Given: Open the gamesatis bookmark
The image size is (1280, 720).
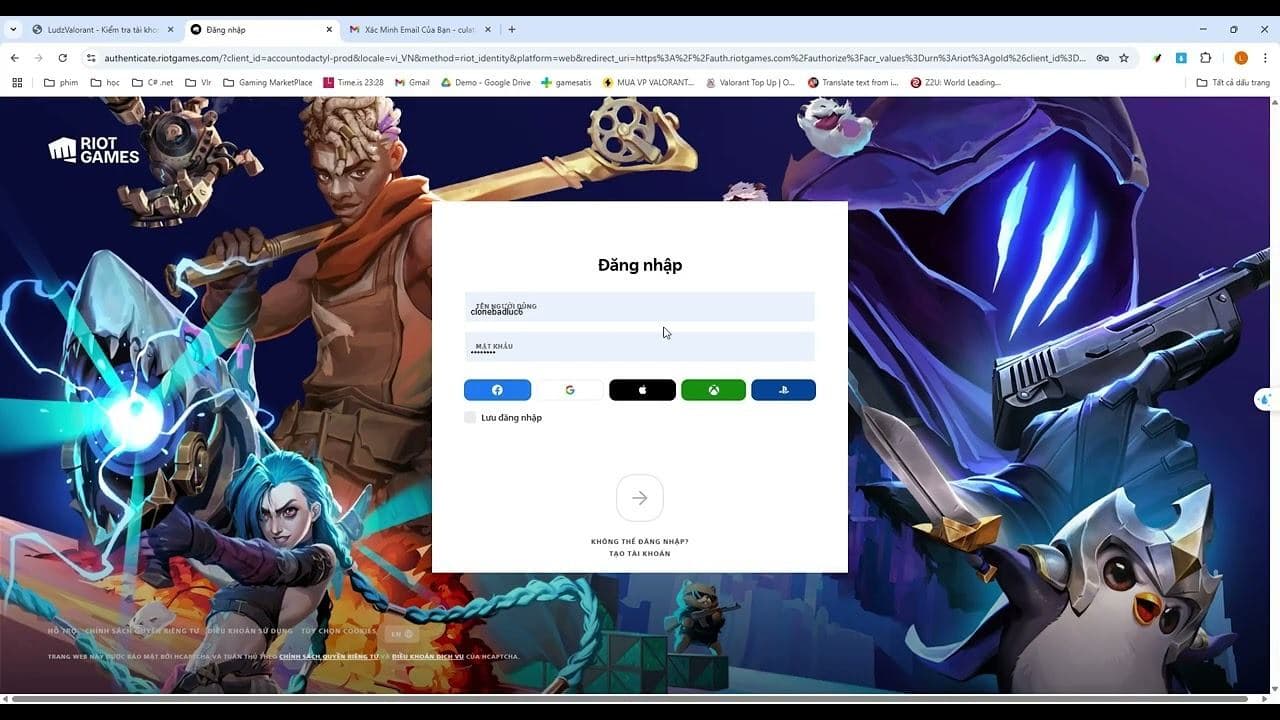Looking at the screenshot, I should 567,83.
